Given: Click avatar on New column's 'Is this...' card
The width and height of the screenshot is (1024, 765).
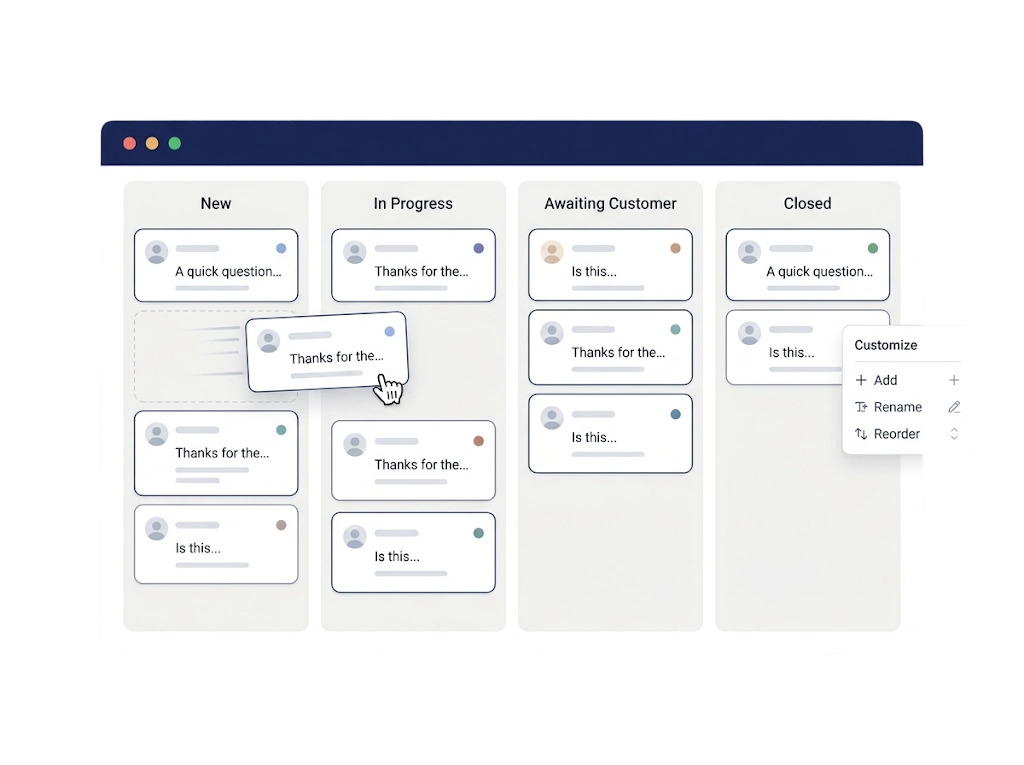Looking at the screenshot, I should [x=157, y=529].
